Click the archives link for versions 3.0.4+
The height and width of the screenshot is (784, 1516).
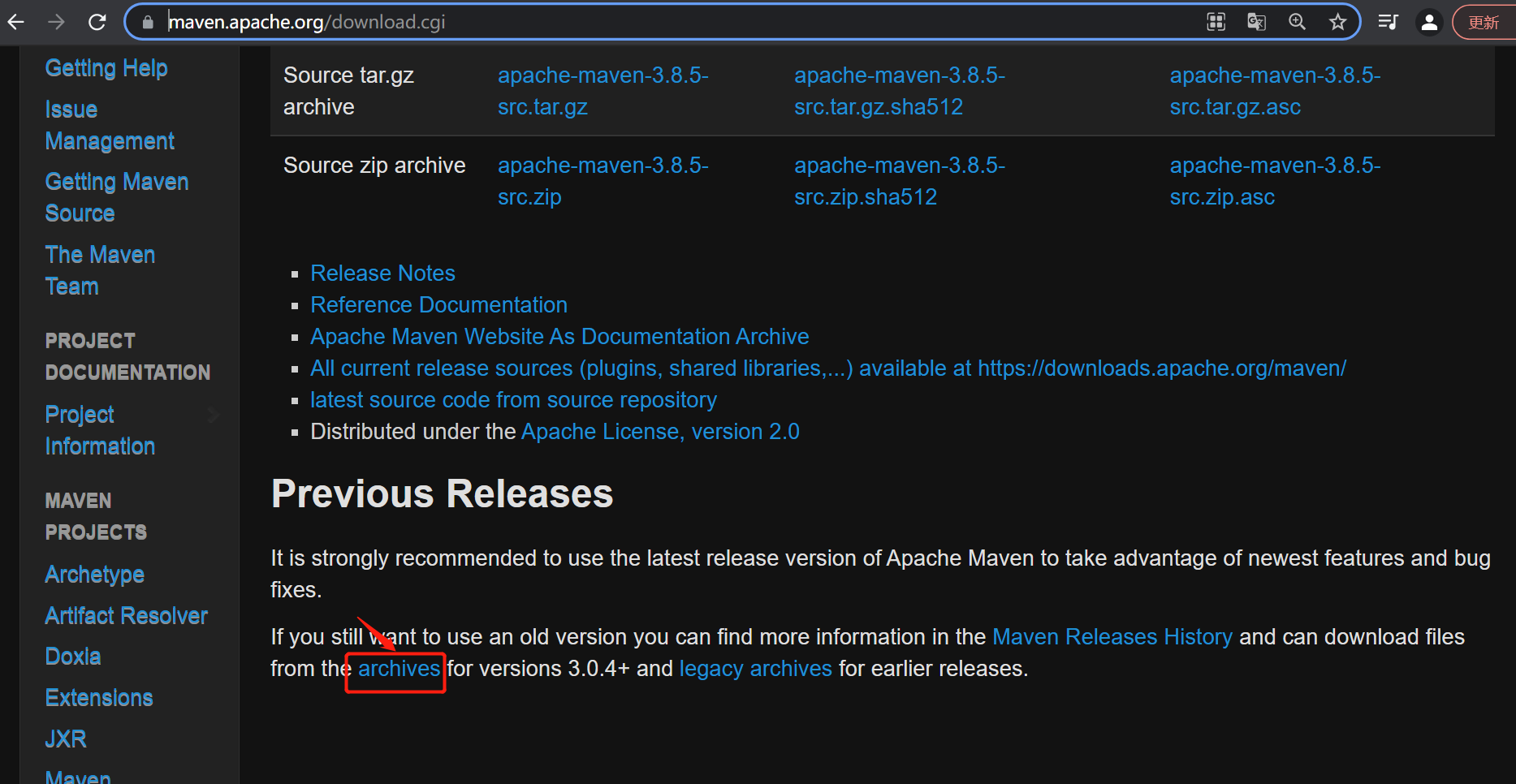coord(399,669)
